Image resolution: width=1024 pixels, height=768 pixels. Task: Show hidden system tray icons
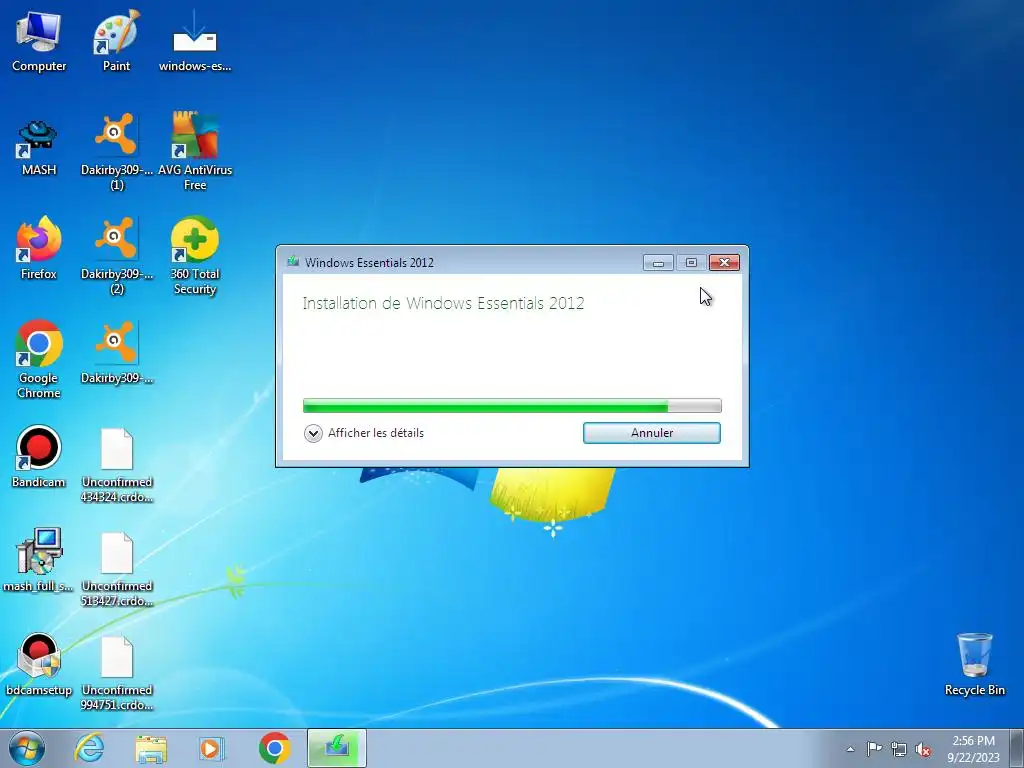tap(850, 749)
